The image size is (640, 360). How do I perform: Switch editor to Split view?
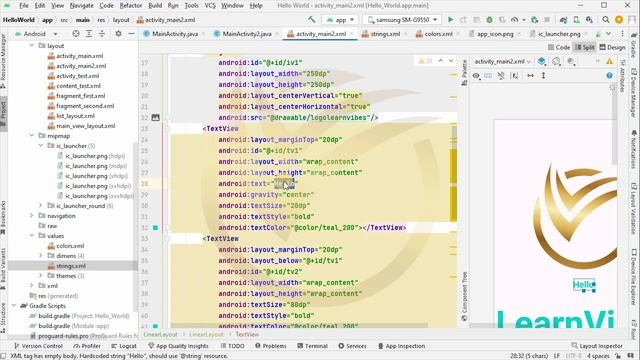pos(584,47)
